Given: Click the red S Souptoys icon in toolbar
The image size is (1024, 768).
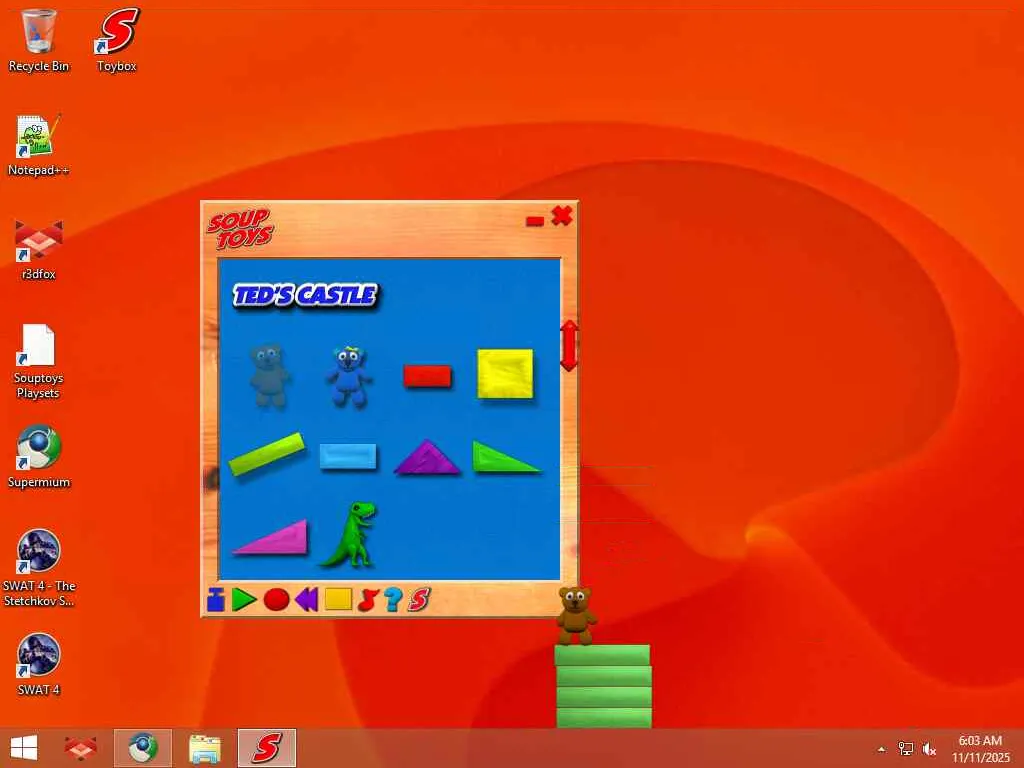Looking at the screenshot, I should (x=419, y=600).
